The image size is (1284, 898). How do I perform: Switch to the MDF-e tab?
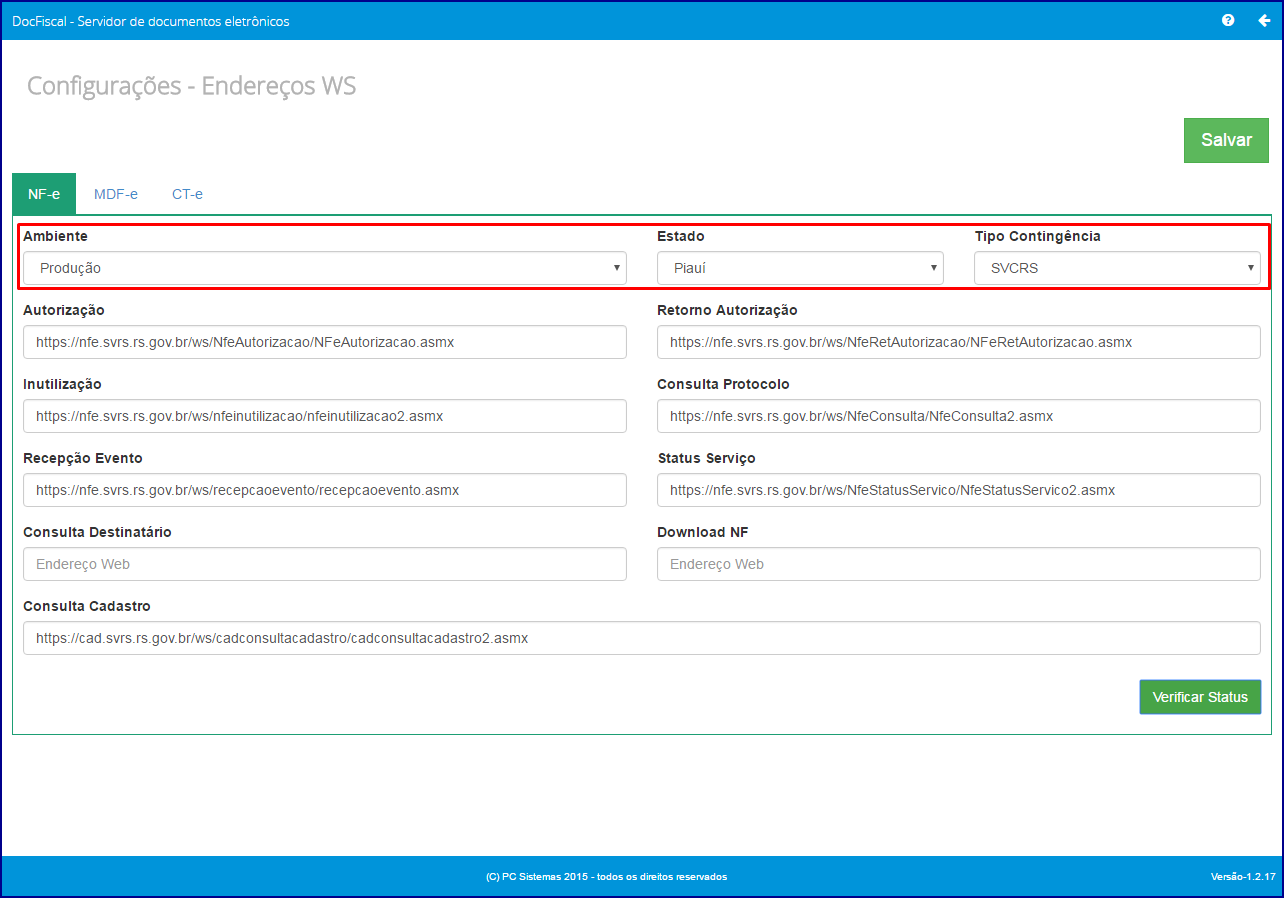point(116,194)
